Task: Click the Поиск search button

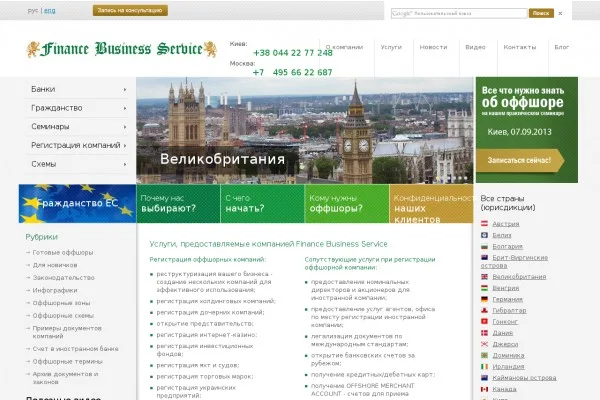Action: [x=541, y=13]
